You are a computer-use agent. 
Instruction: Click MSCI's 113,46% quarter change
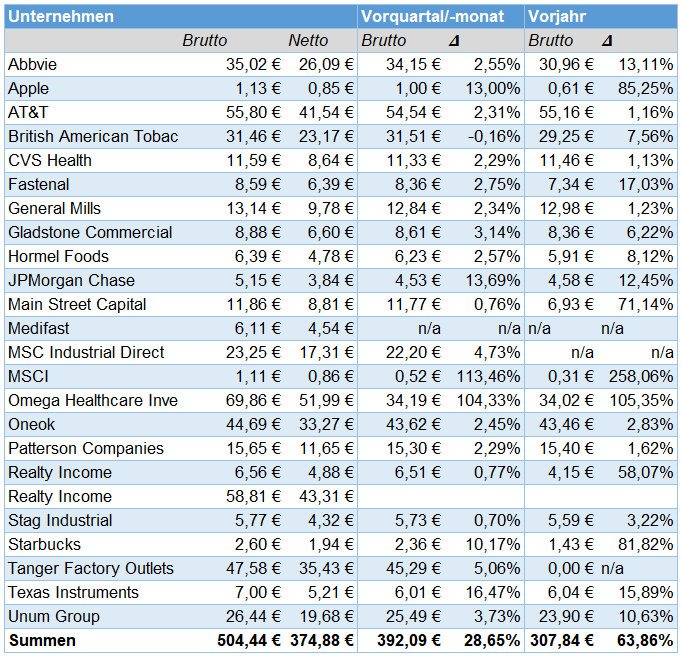488,376
